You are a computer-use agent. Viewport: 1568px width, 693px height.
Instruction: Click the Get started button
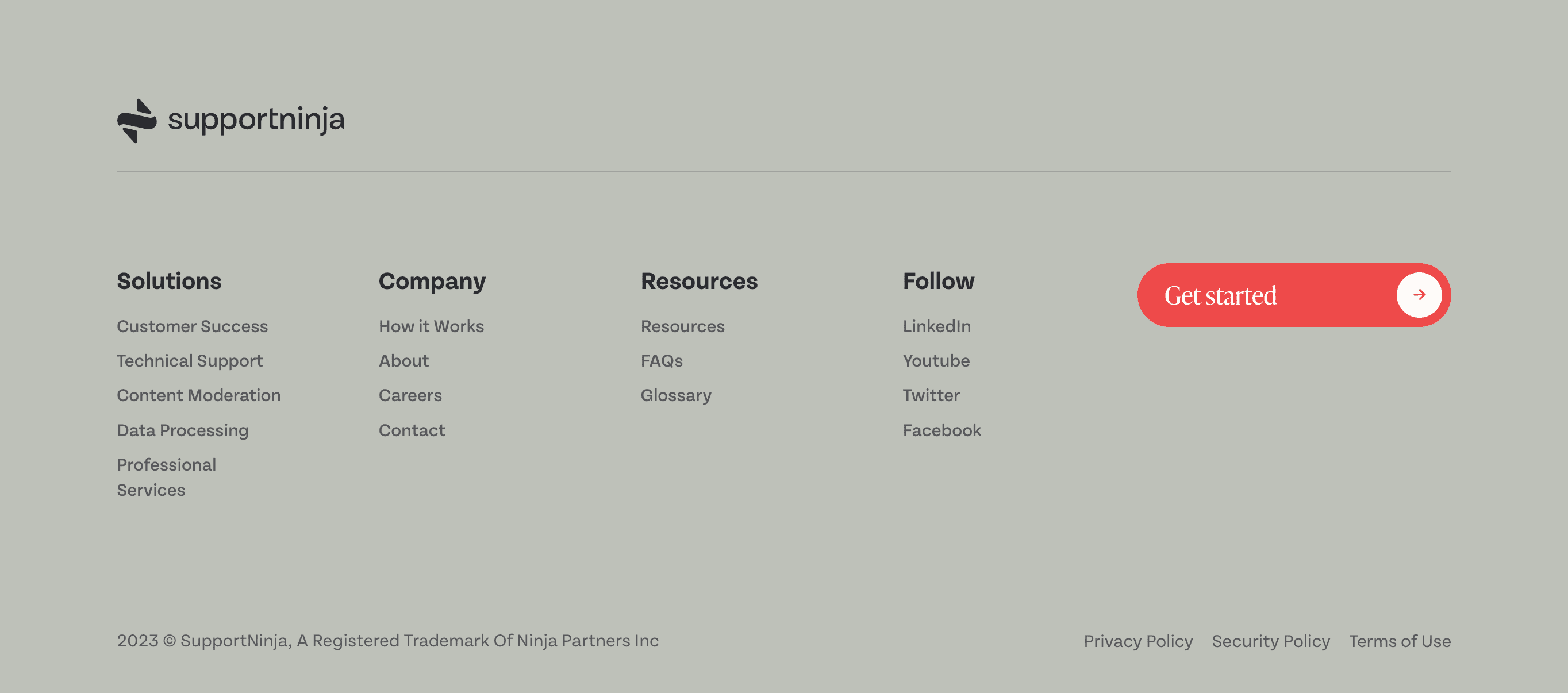(x=1293, y=295)
